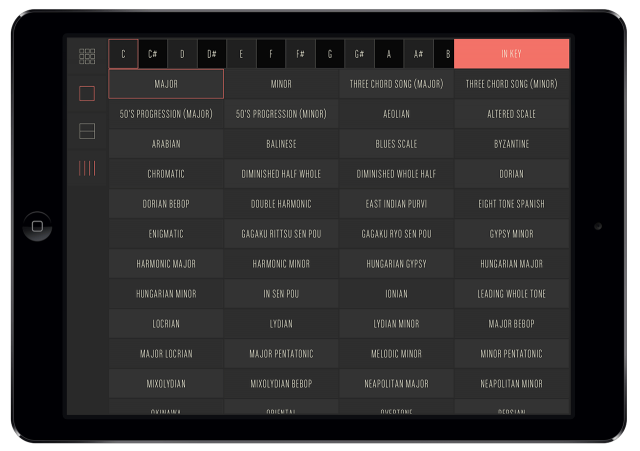Pick the Harmonic Minor scale
Screen dimensions: 640x451
pyautogui.click(x=281, y=264)
